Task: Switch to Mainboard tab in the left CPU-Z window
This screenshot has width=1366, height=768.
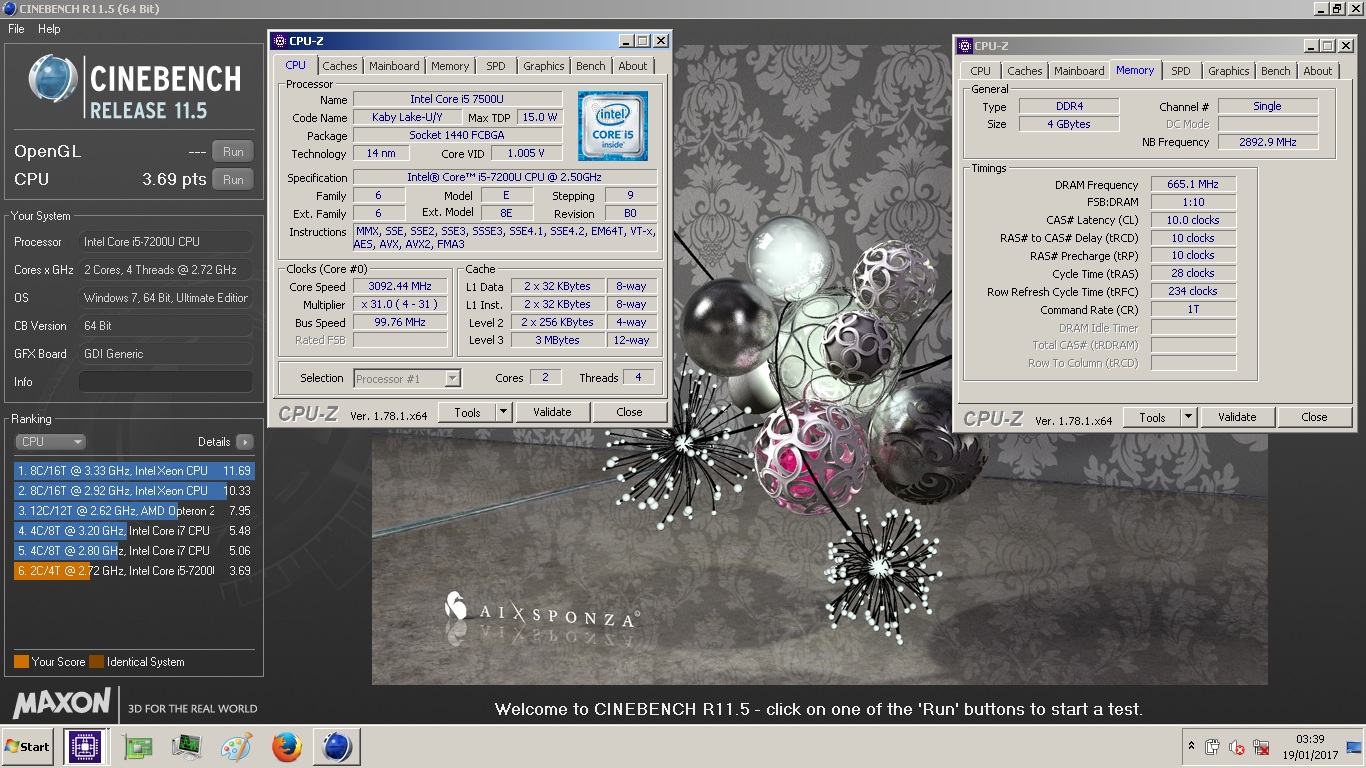Action: click(x=394, y=66)
